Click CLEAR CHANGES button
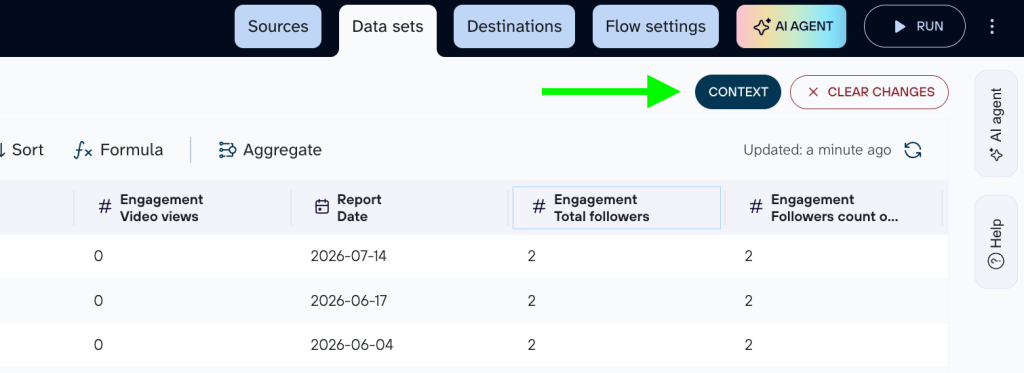Screen dimensions: 1024x373 pos(869,92)
